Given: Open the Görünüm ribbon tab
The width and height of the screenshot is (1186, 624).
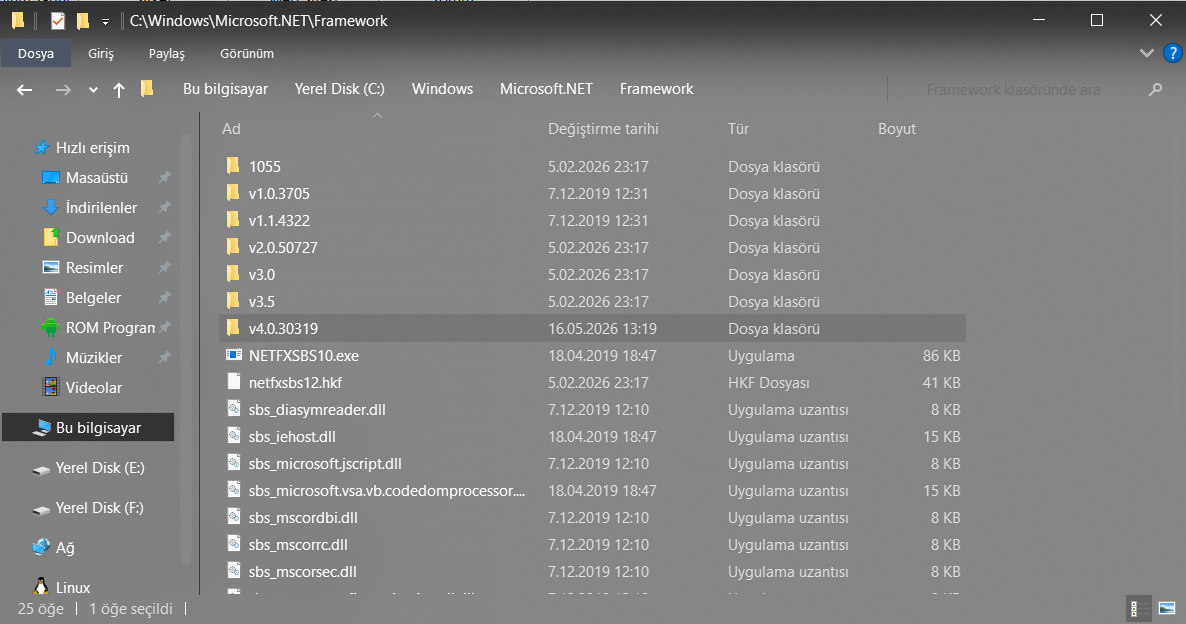Looking at the screenshot, I should [x=247, y=54].
